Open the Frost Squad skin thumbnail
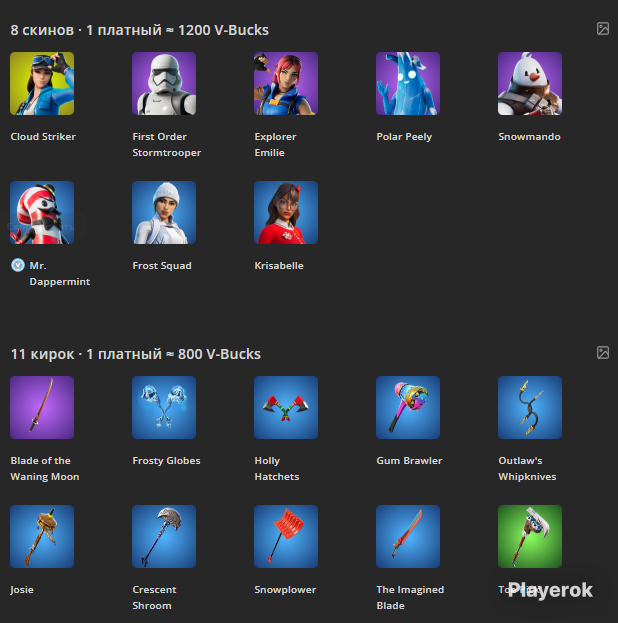This screenshot has height=623, width=618. coord(164,213)
